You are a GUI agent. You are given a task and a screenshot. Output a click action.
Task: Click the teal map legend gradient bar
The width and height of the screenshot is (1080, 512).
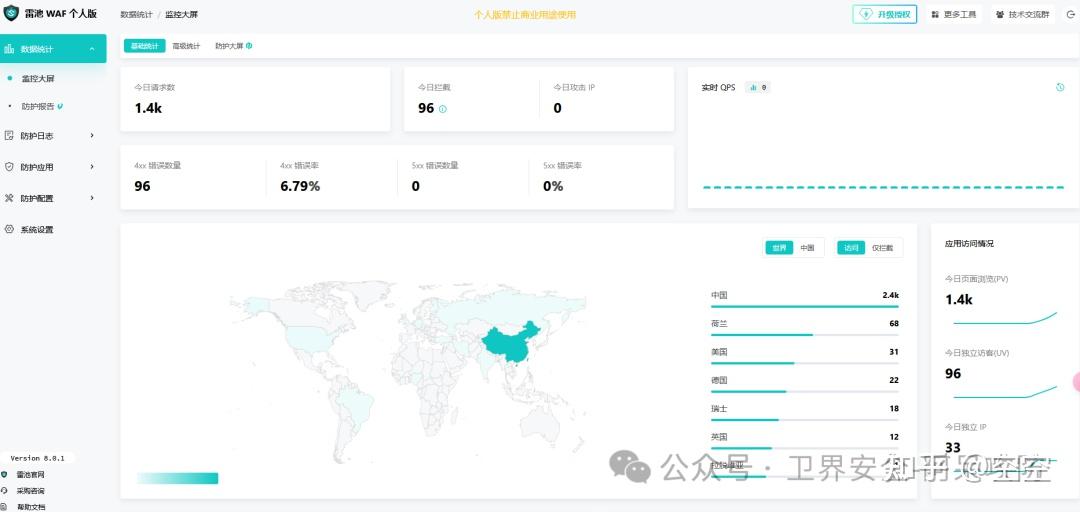[177, 478]
